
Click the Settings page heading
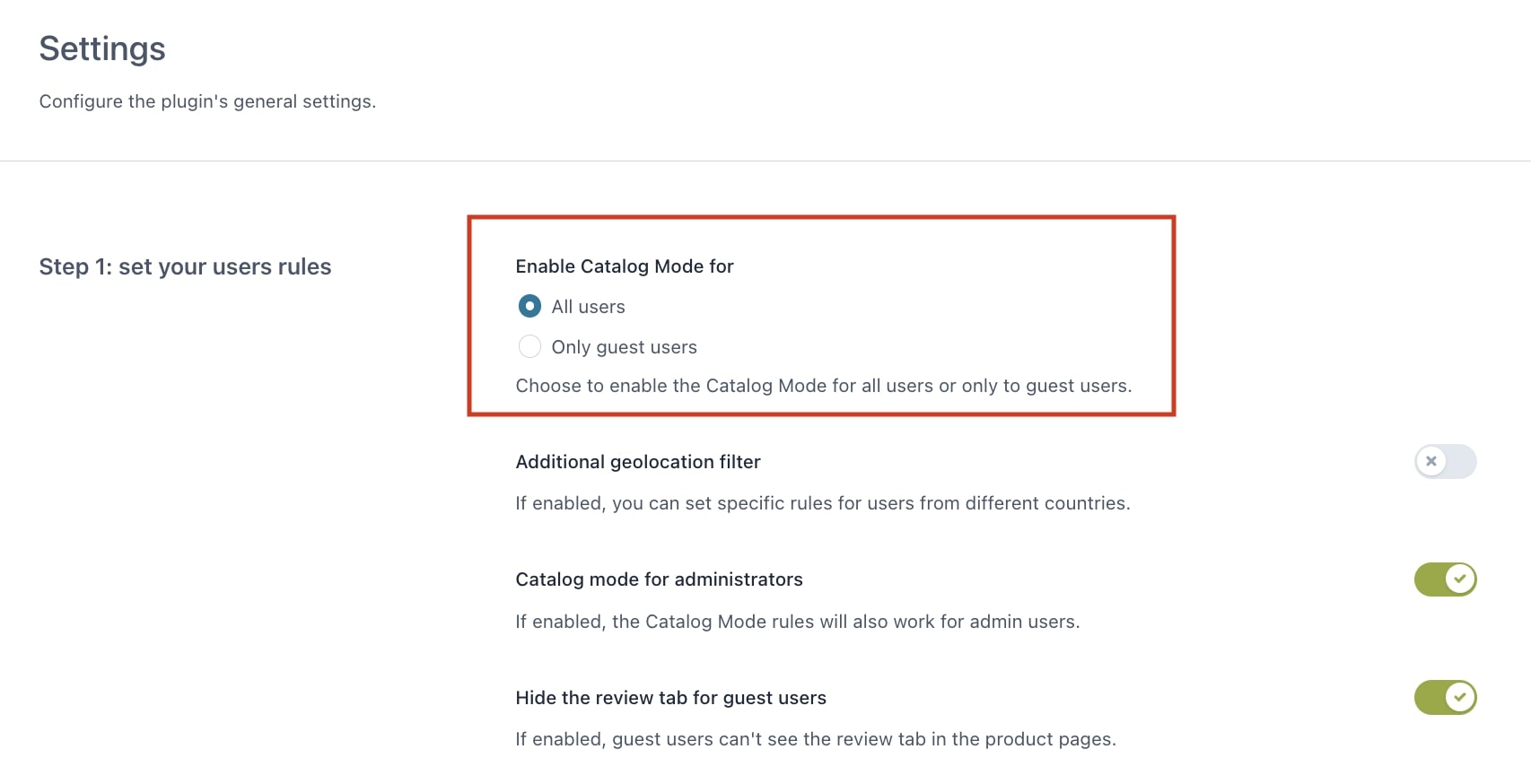tap(102, 49)
